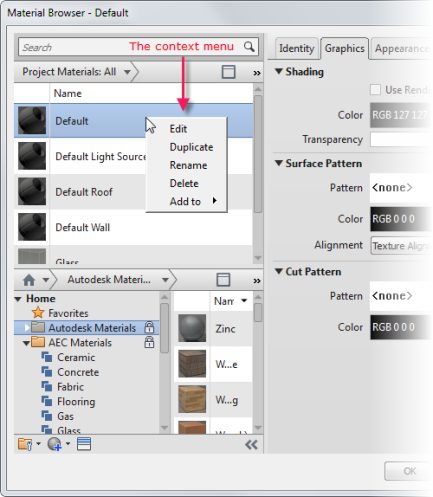This screenshot has width=433, height=497.
Task: Open the asset browser list icon
Action: [84, 444]
